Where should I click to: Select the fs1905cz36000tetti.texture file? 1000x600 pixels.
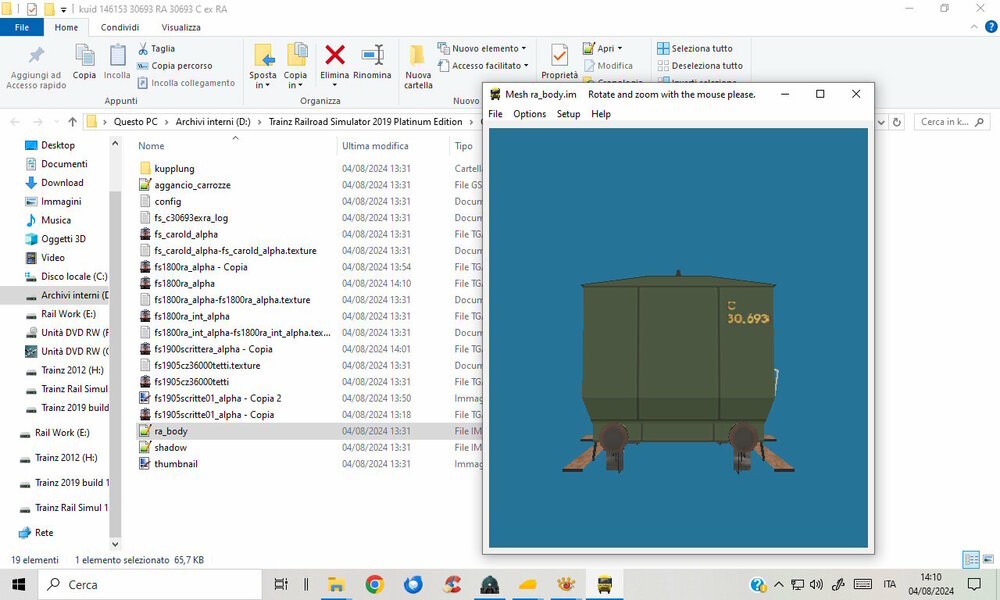(207, 366)
